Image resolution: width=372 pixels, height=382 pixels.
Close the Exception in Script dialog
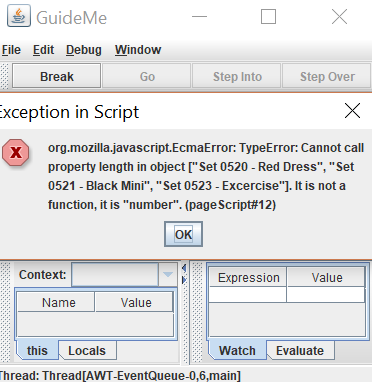[x=352, y=111]
